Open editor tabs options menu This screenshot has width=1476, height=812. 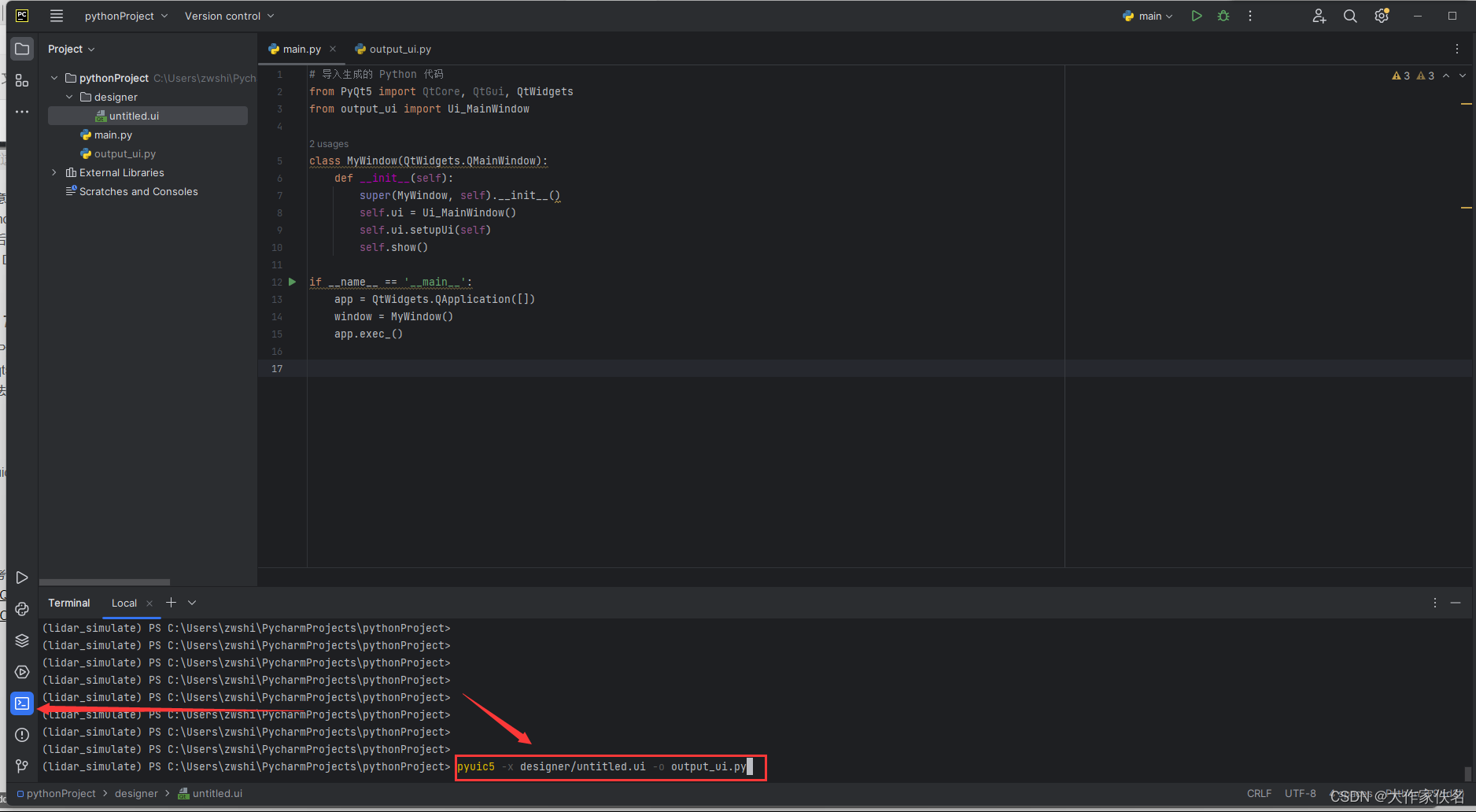click(x=1457, y=49)
